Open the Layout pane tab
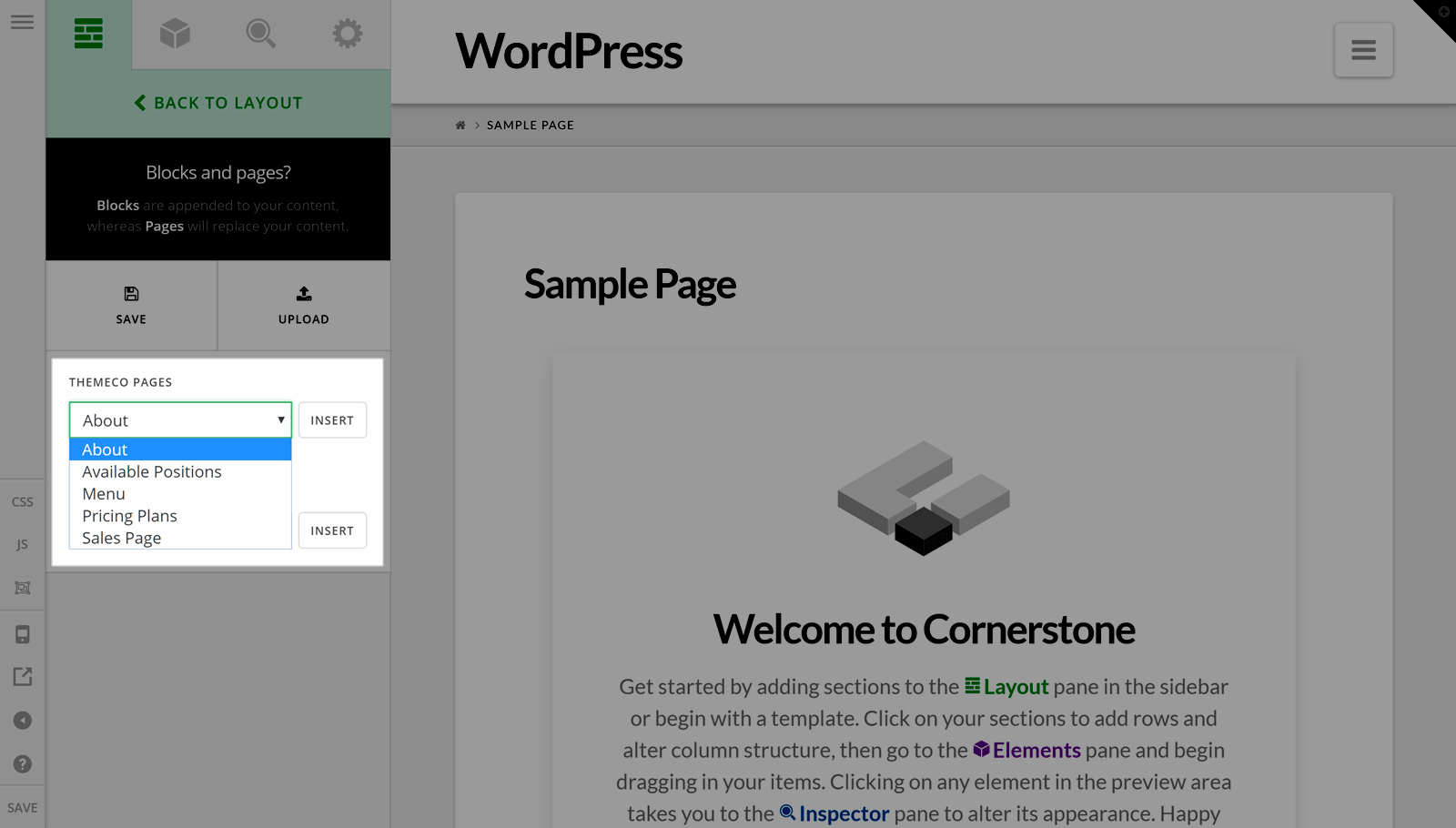 coord(88,35)
